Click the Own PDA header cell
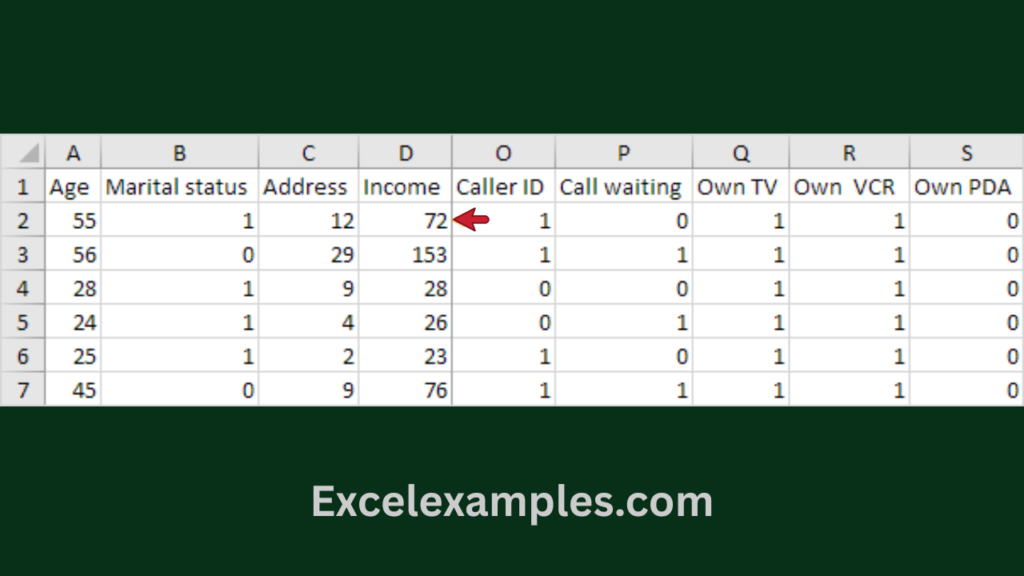 pyautogui.click(x=963, y=187)
